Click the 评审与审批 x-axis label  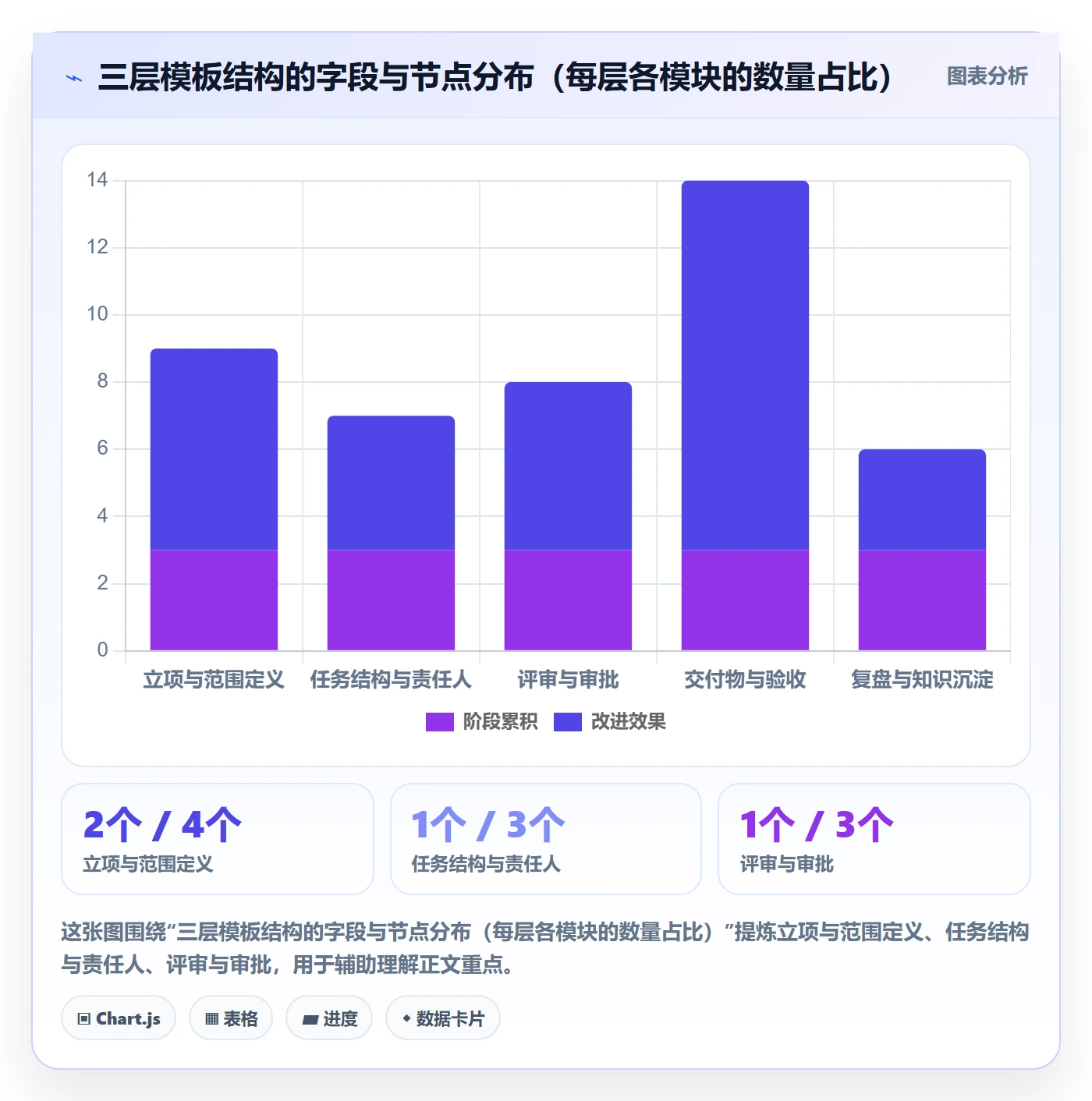568,680
